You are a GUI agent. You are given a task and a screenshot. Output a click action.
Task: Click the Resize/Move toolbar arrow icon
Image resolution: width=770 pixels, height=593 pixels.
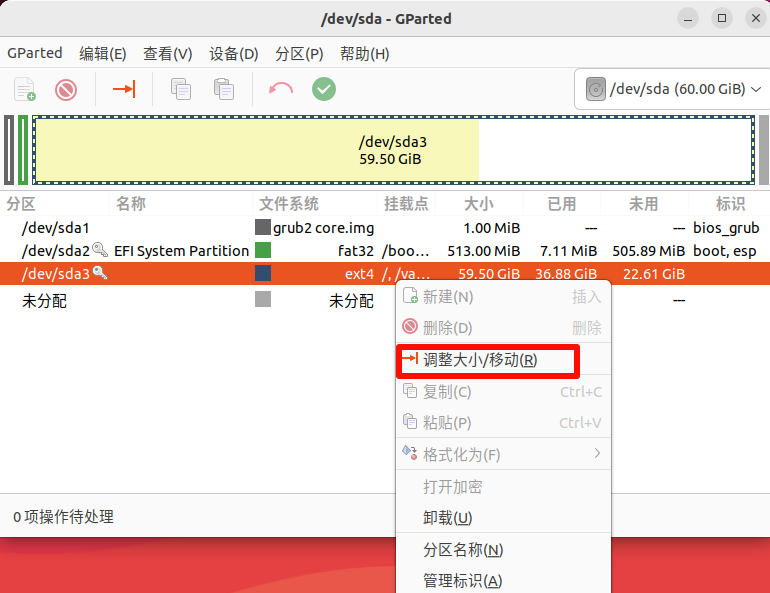tap(124, 89)
